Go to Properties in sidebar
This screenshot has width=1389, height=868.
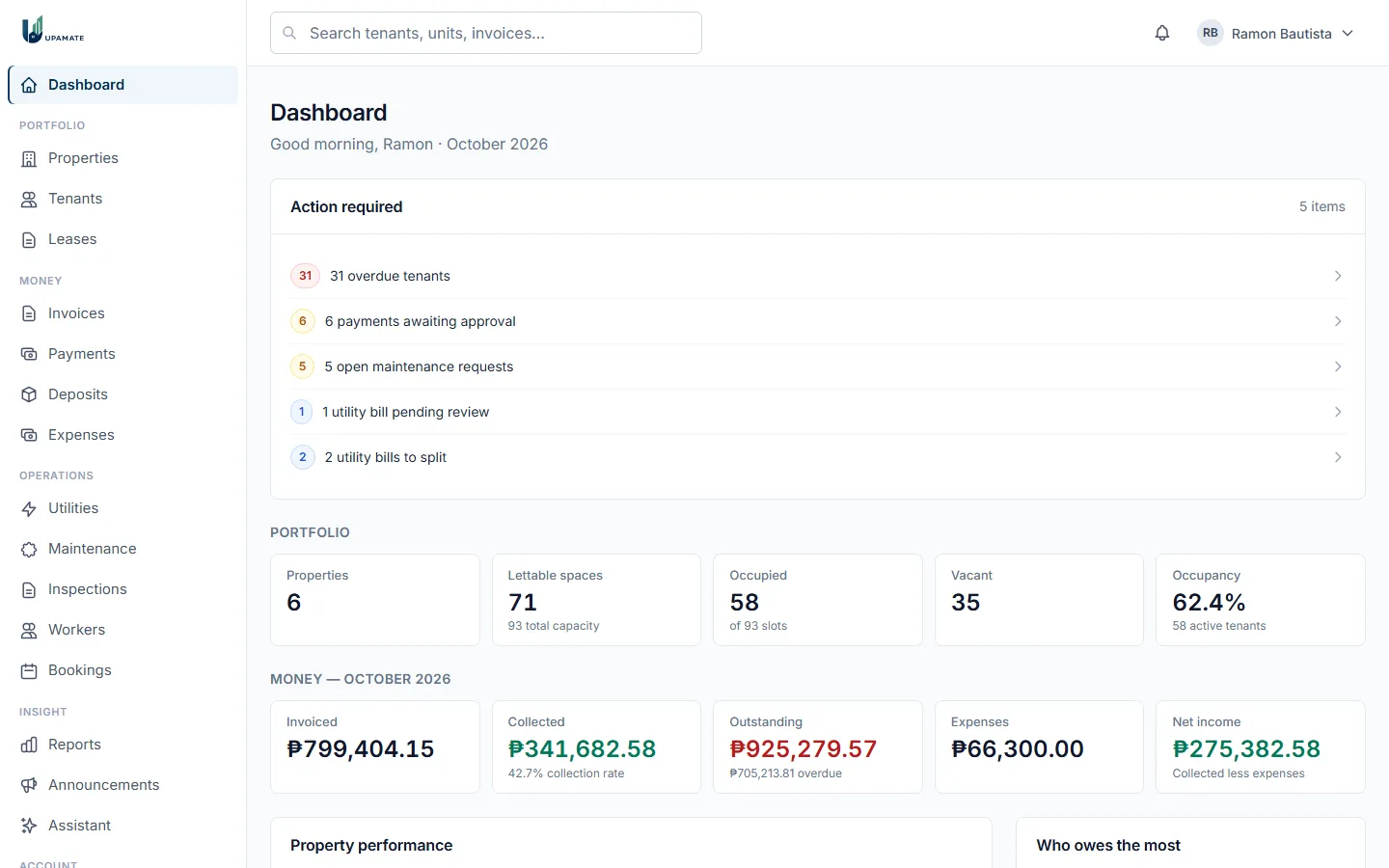123,158
